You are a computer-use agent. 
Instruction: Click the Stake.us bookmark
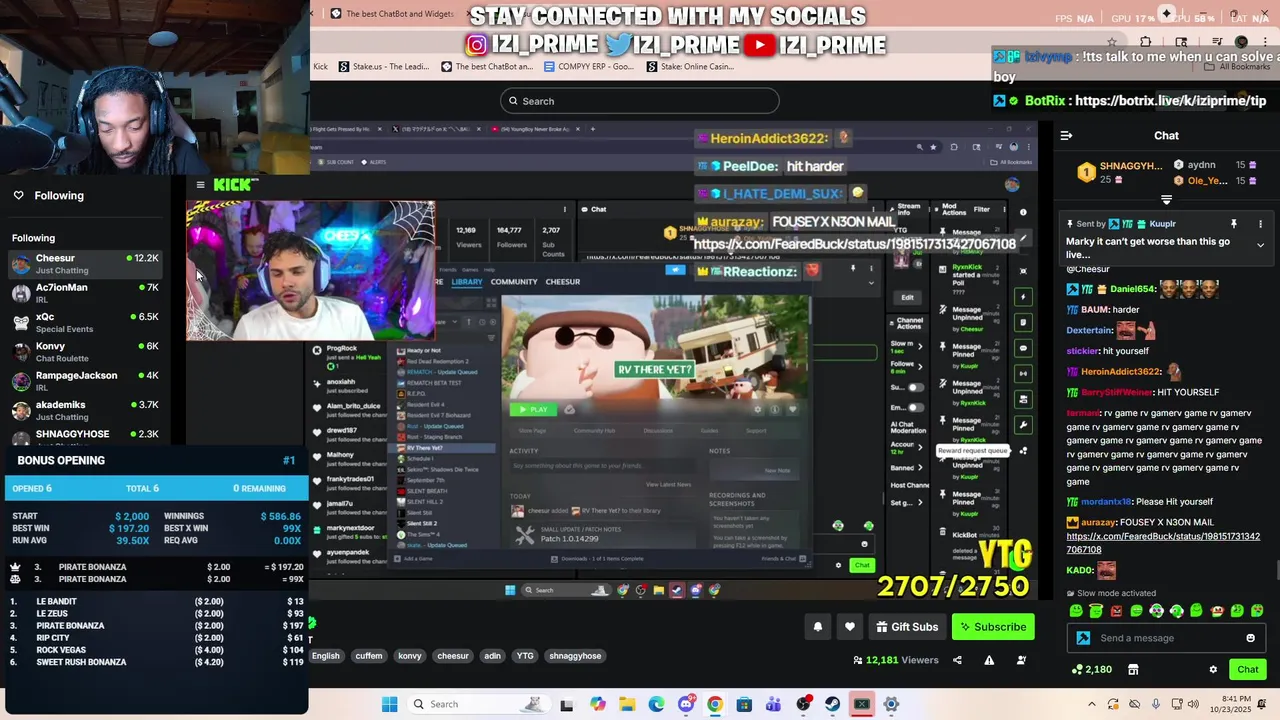pos(384,67)
